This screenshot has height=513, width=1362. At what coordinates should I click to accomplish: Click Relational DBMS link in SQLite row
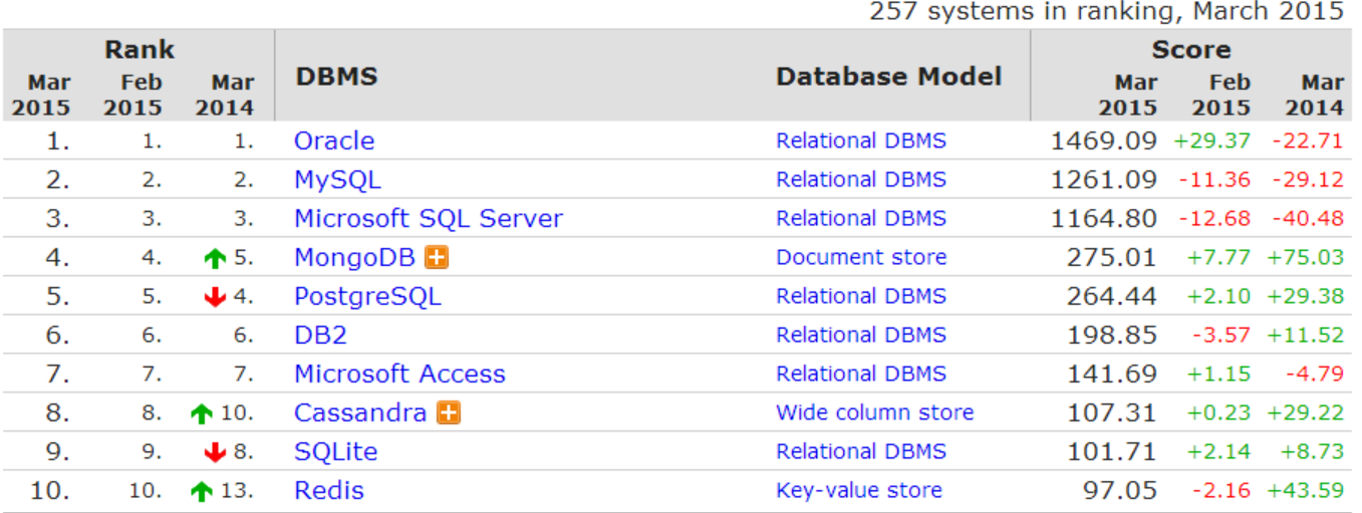861,451
